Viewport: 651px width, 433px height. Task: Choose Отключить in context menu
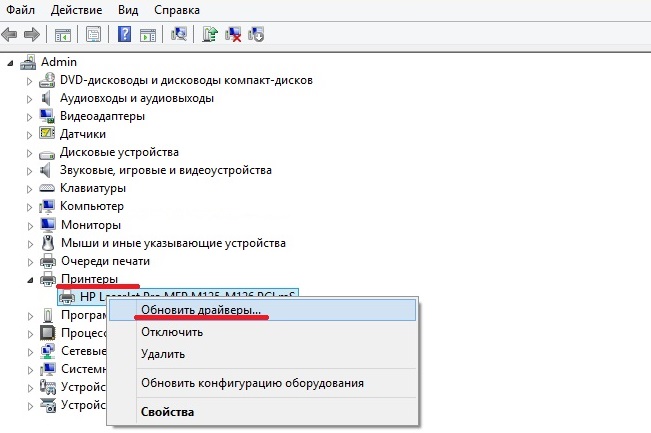(x=262, y=332)
